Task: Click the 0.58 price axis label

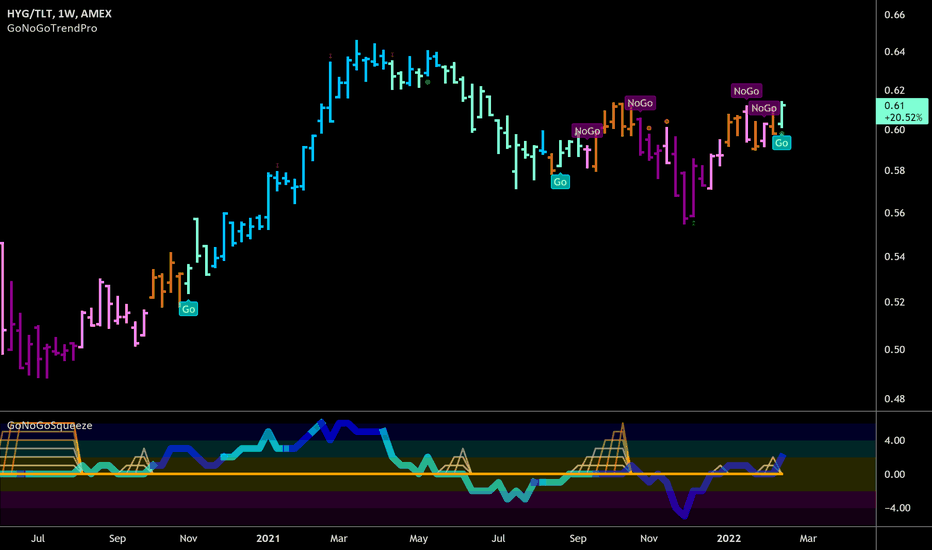Action: click(x=895, y=171)
